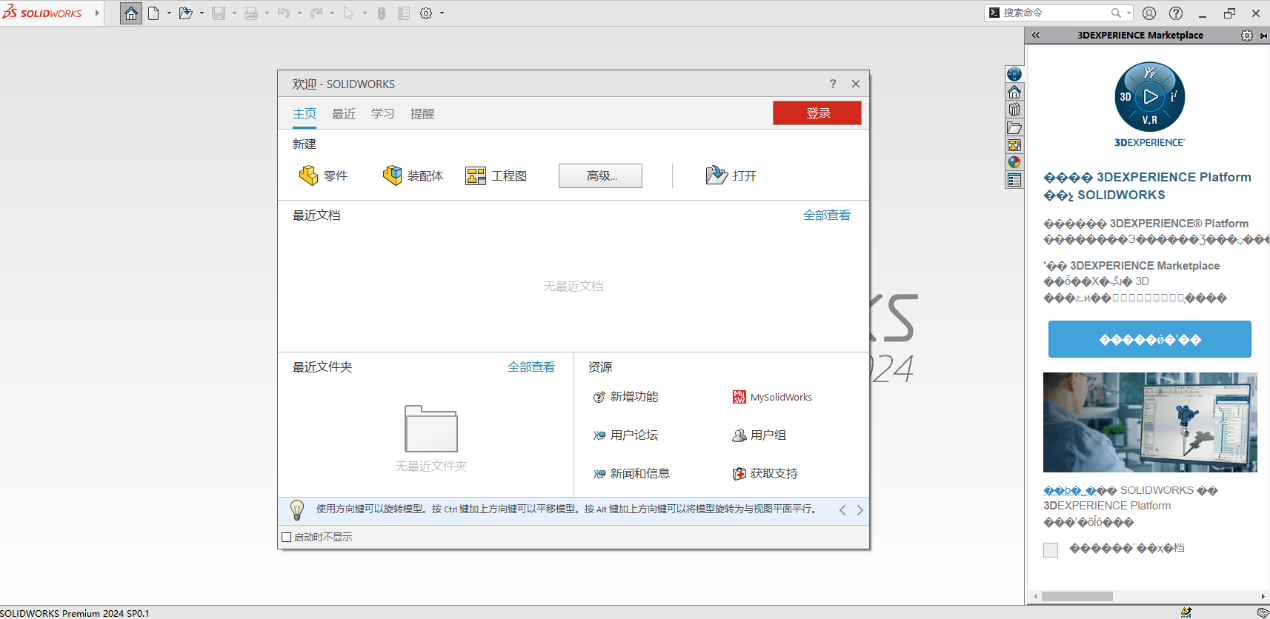1270x619 pixels.
Task: Click the Select cursor toolbar icon
Action: [x=348, y=13]
